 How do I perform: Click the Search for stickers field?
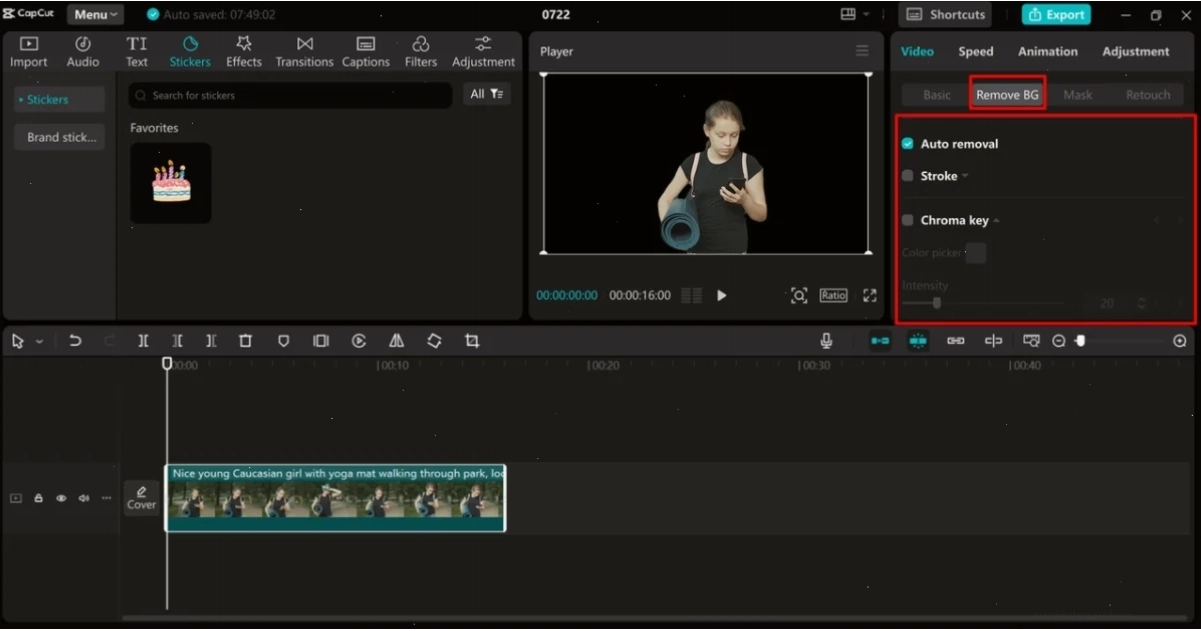pyautogui.click(x=290, y=95)
